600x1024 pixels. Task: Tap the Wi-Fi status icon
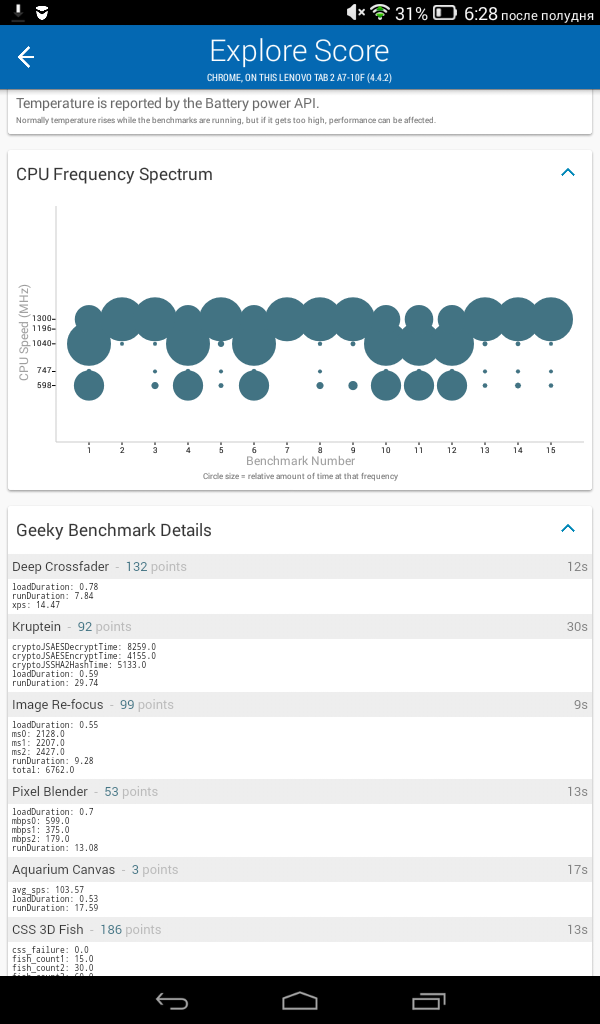pyautogui.click(x=379, y=12)
